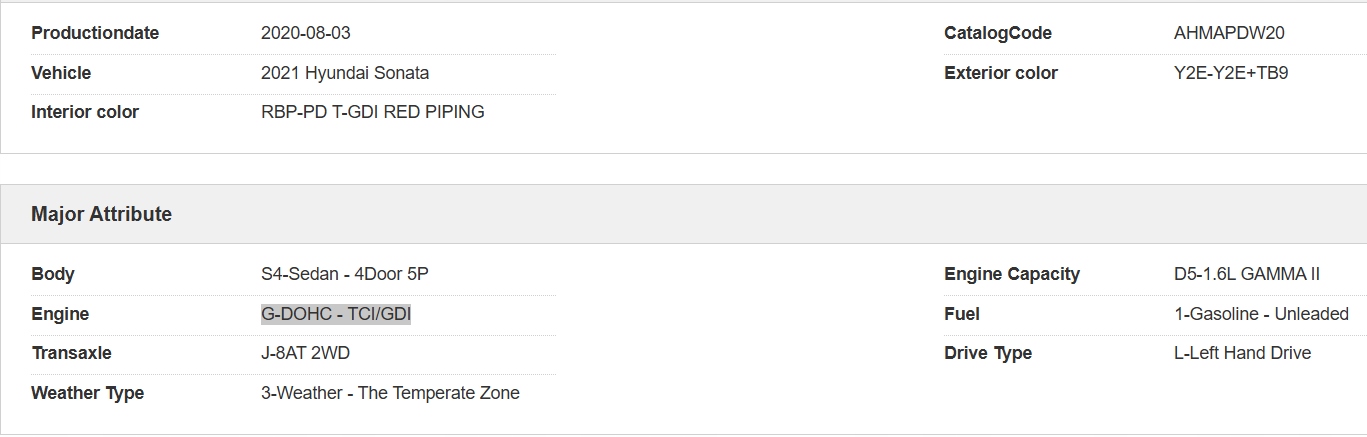
Task: Click the Productiondate field label
Action: tap(95, 33)
